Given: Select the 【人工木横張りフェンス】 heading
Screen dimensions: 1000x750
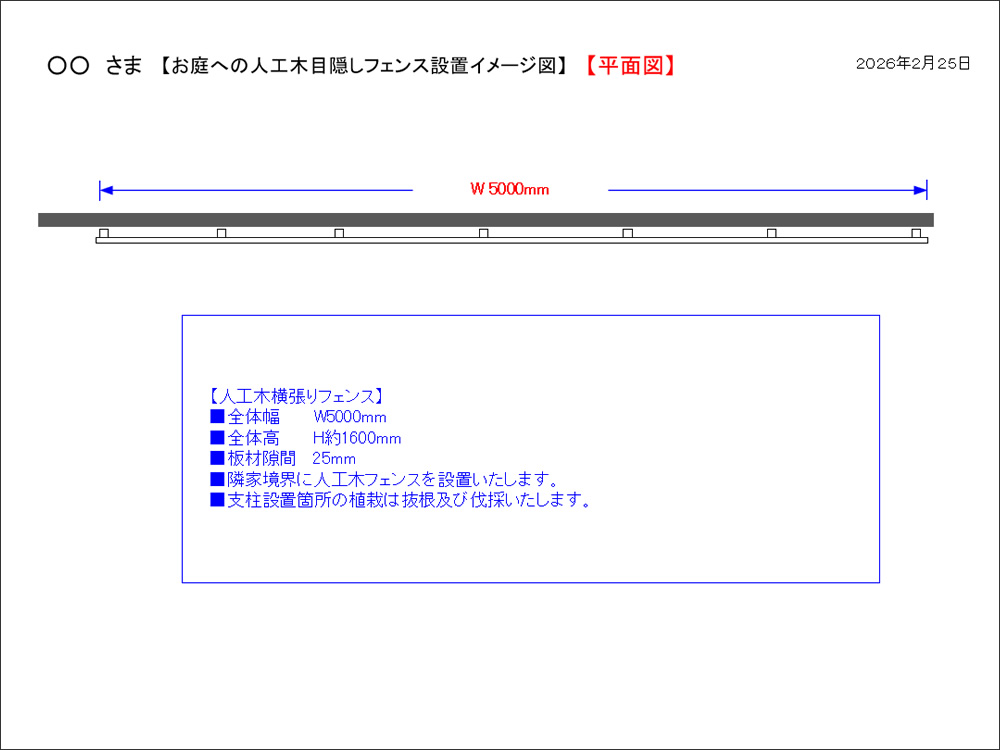Looking at the screenshot, I should click(297, 396).
